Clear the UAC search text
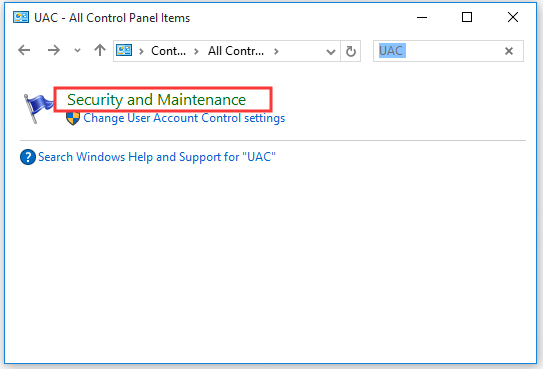Screen dimensions: 543x369 [x=509, y=51]
